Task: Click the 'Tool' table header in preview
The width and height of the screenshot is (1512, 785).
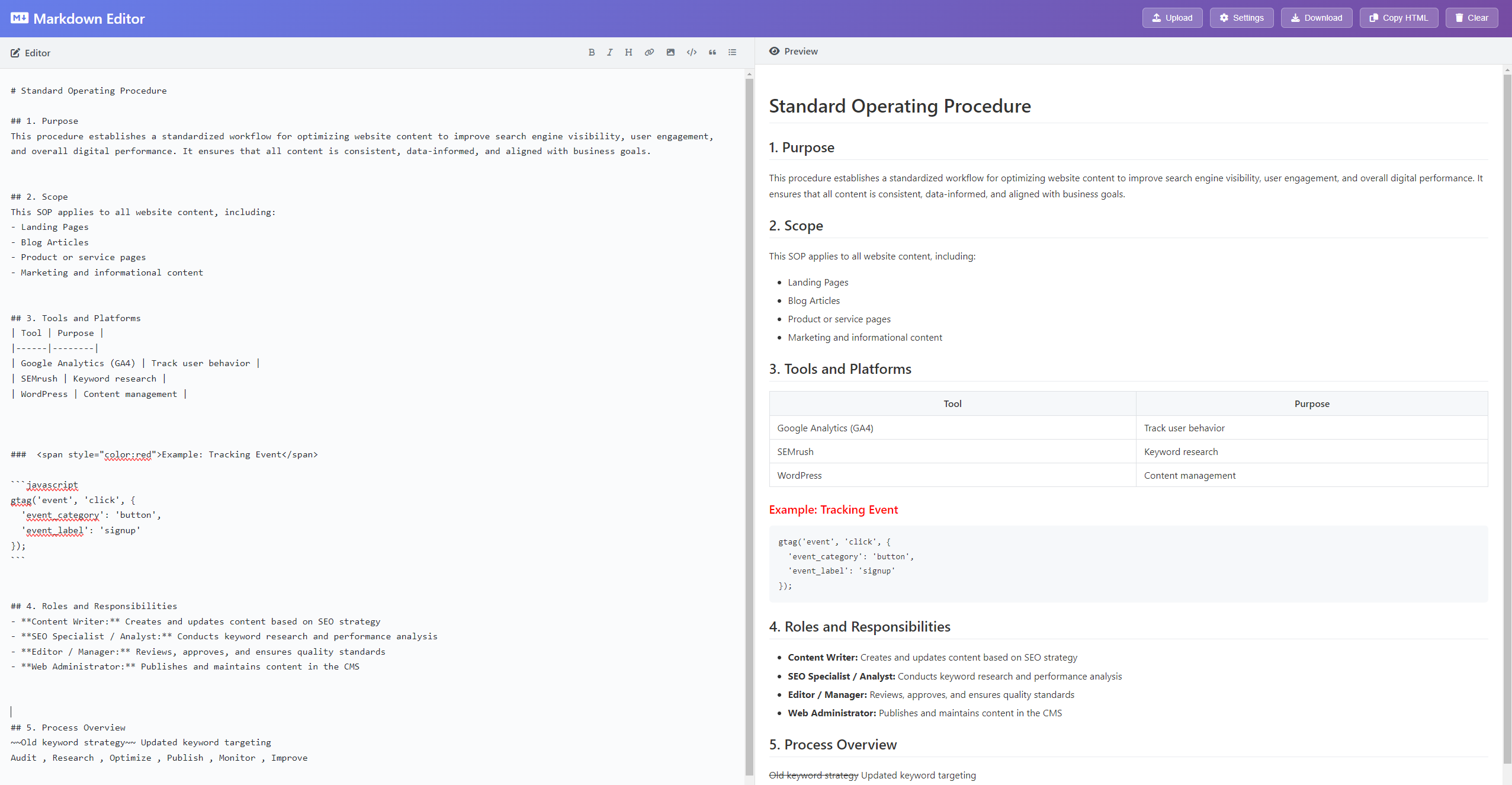Action: [952, 403]
